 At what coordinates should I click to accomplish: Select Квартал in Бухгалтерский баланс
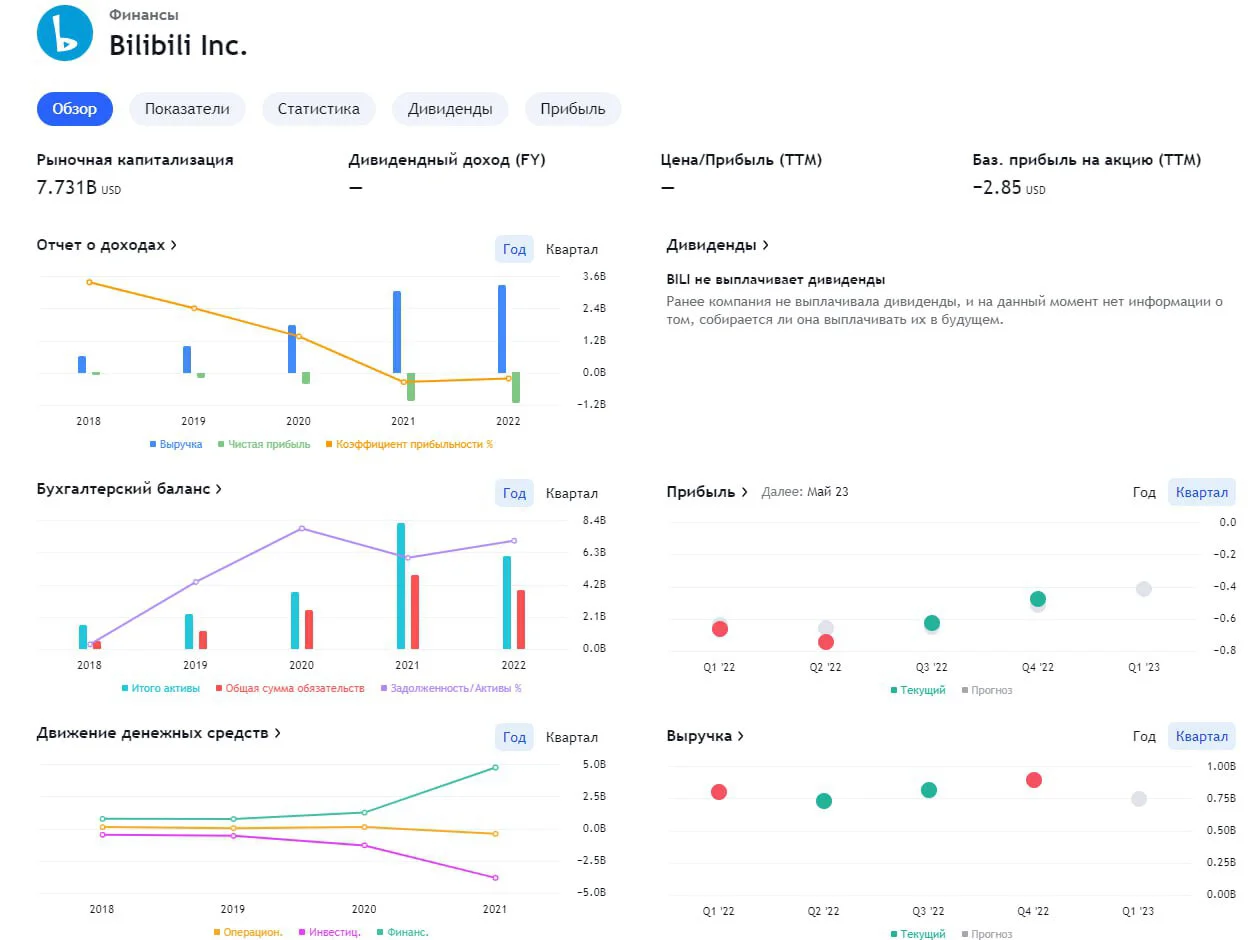tap(572, 493)
